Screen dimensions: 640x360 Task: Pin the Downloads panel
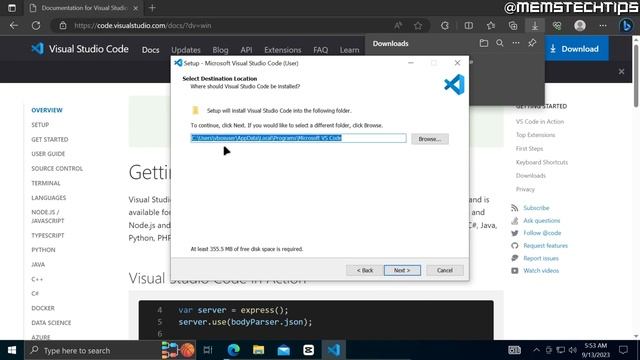click(x=532, y=43)
